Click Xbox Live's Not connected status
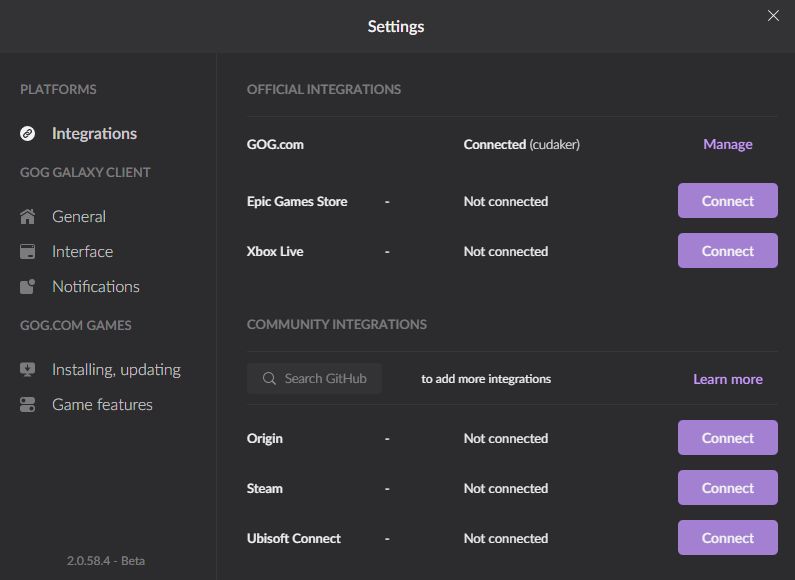The height and width of the screenshot is (580, 795). click(x=505, y=251)
